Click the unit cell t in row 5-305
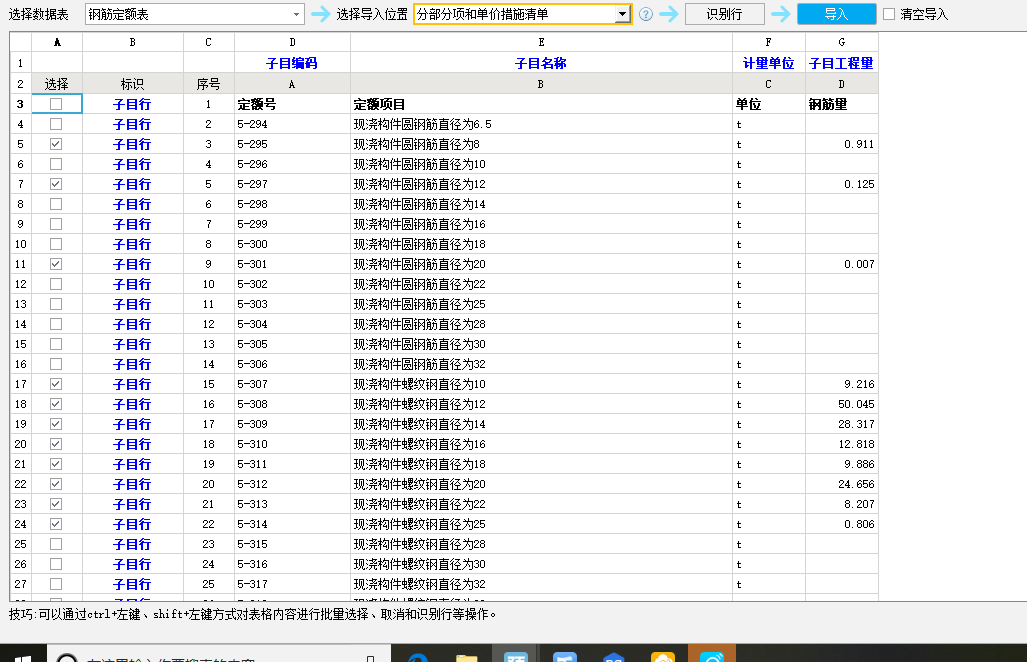The image size is (1027, 662). point(768,344)
